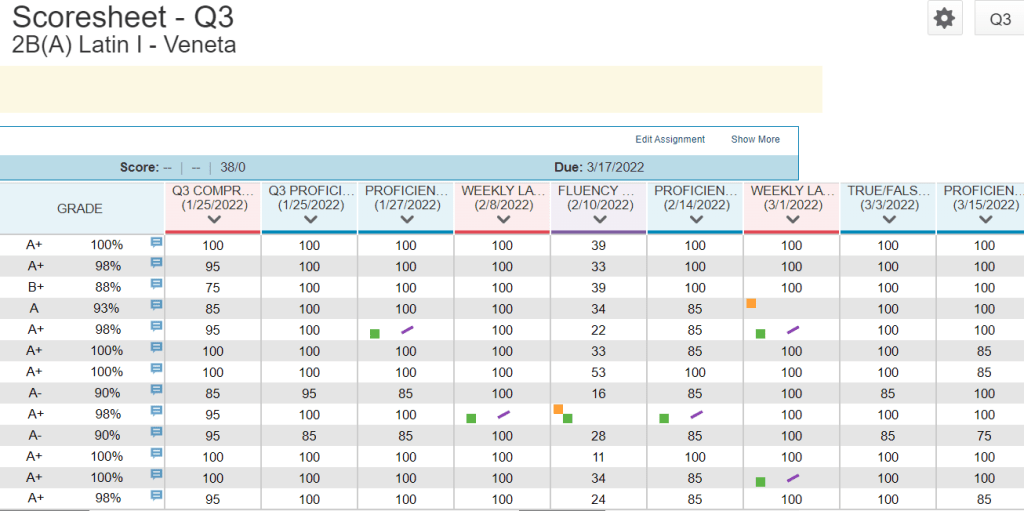1024x511 pixels.
Task: Click green square in 2/14/2022 Proficiency column
Action: [664, 419]
